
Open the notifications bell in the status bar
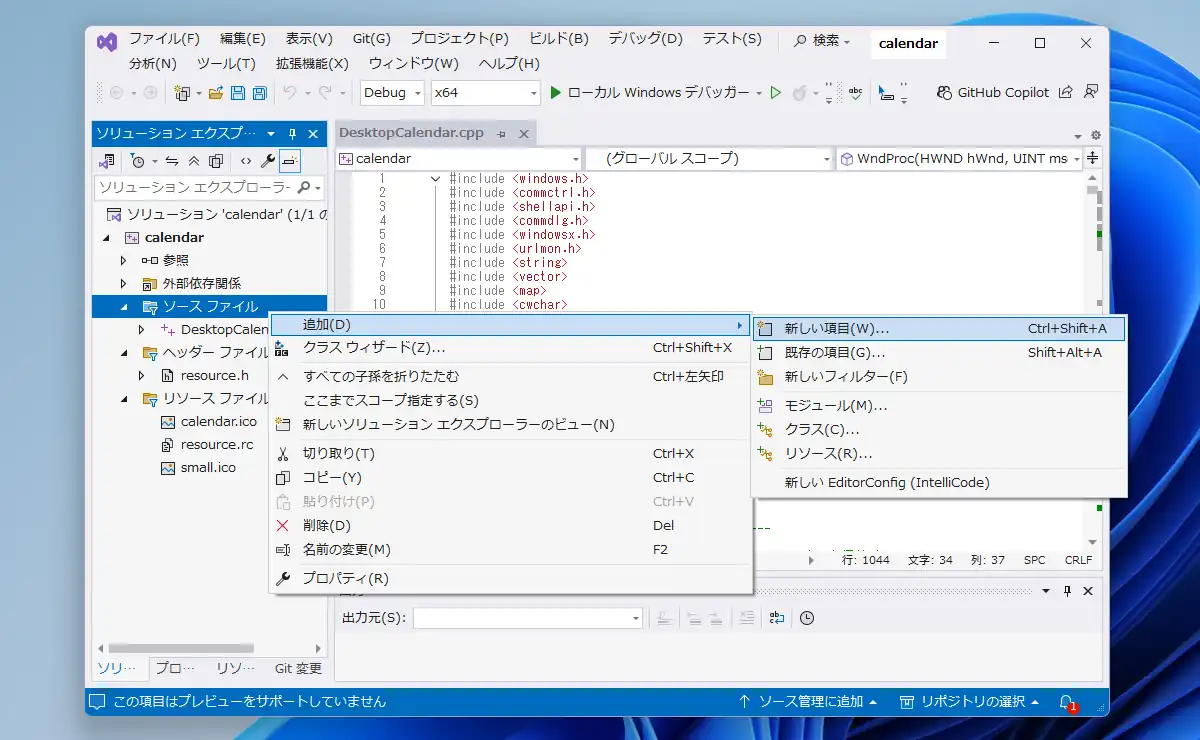click(x=1067, y=702)
